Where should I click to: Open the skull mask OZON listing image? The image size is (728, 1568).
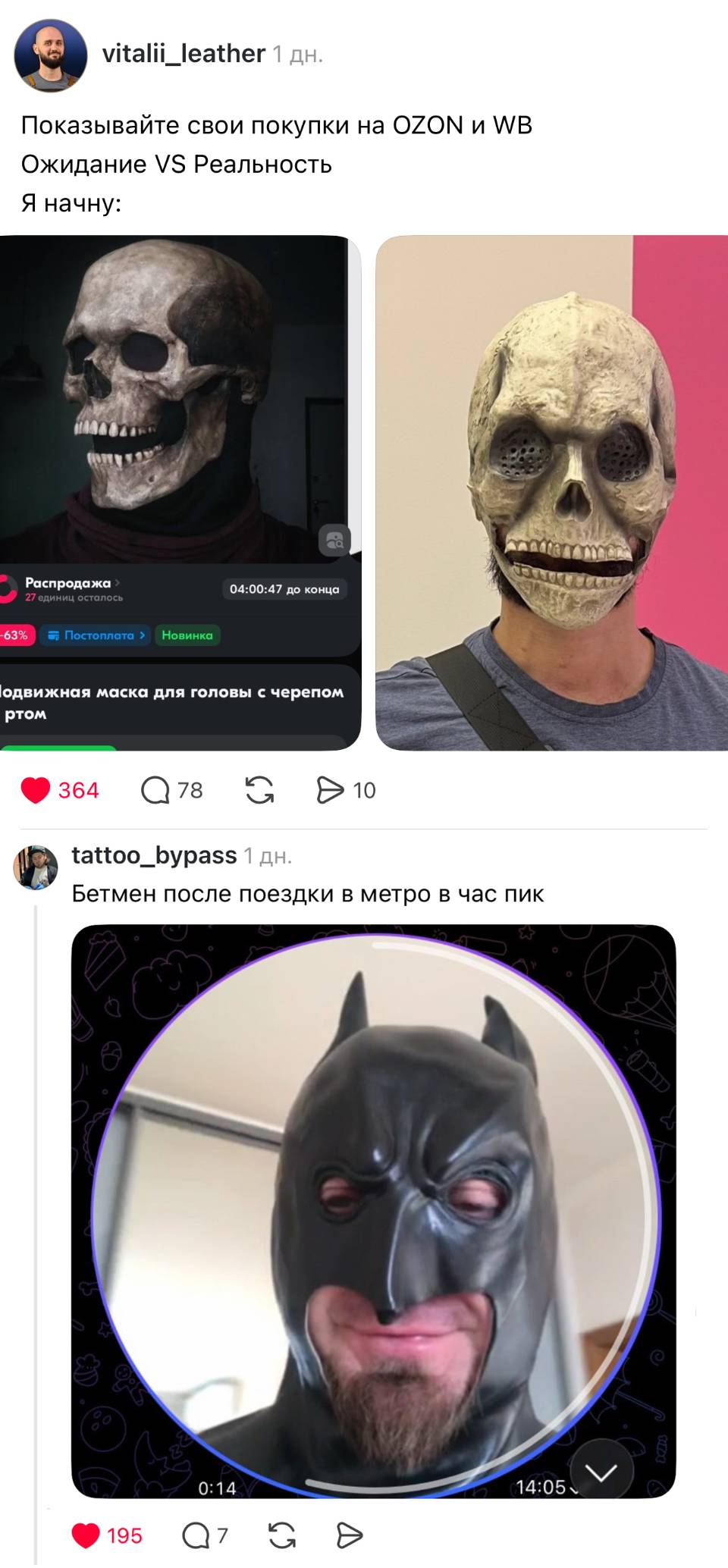180,493
